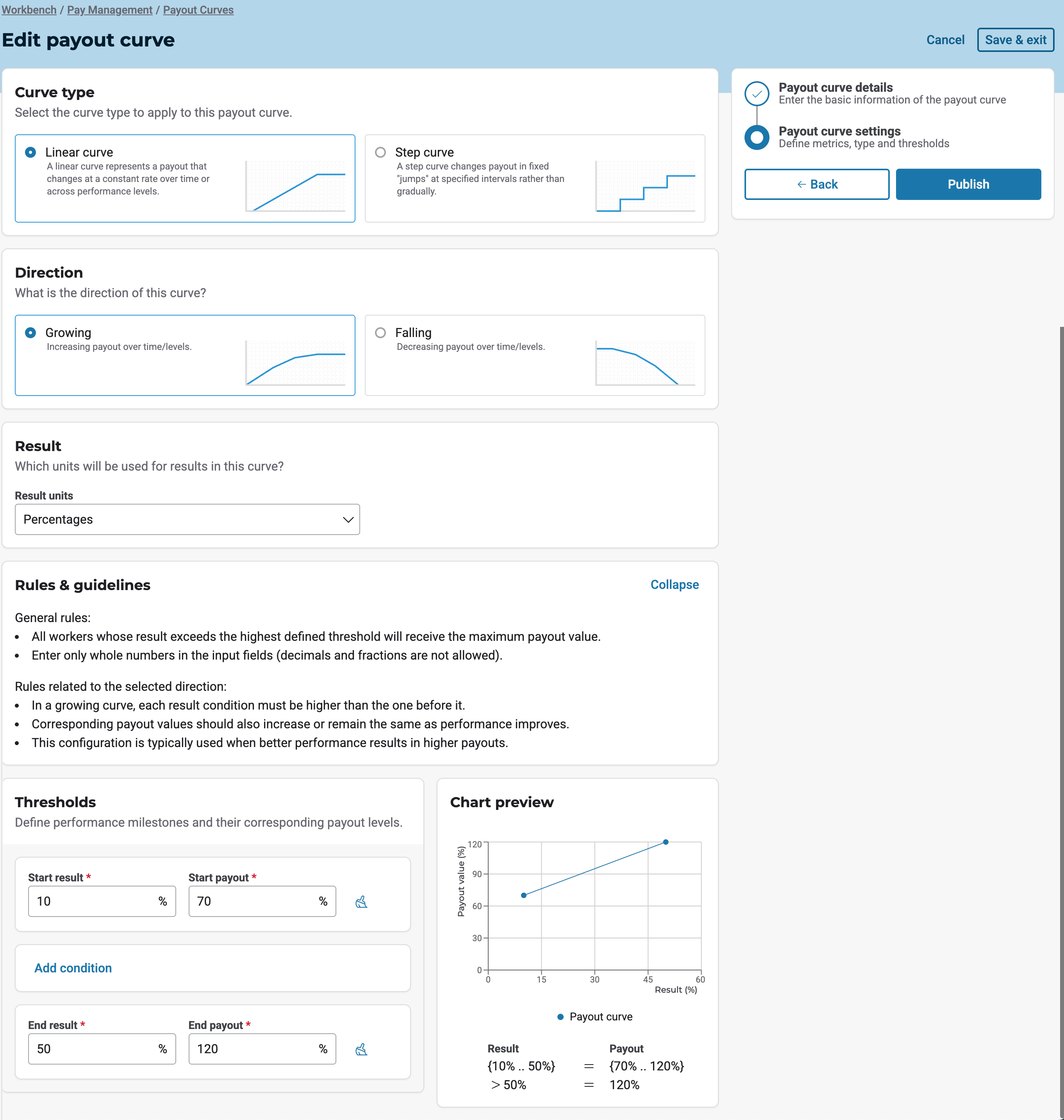The height and width of the screenshot is (1120, 1064).
Task: Open Pay Management breadcrumb link
Action: tap(109, 10)
